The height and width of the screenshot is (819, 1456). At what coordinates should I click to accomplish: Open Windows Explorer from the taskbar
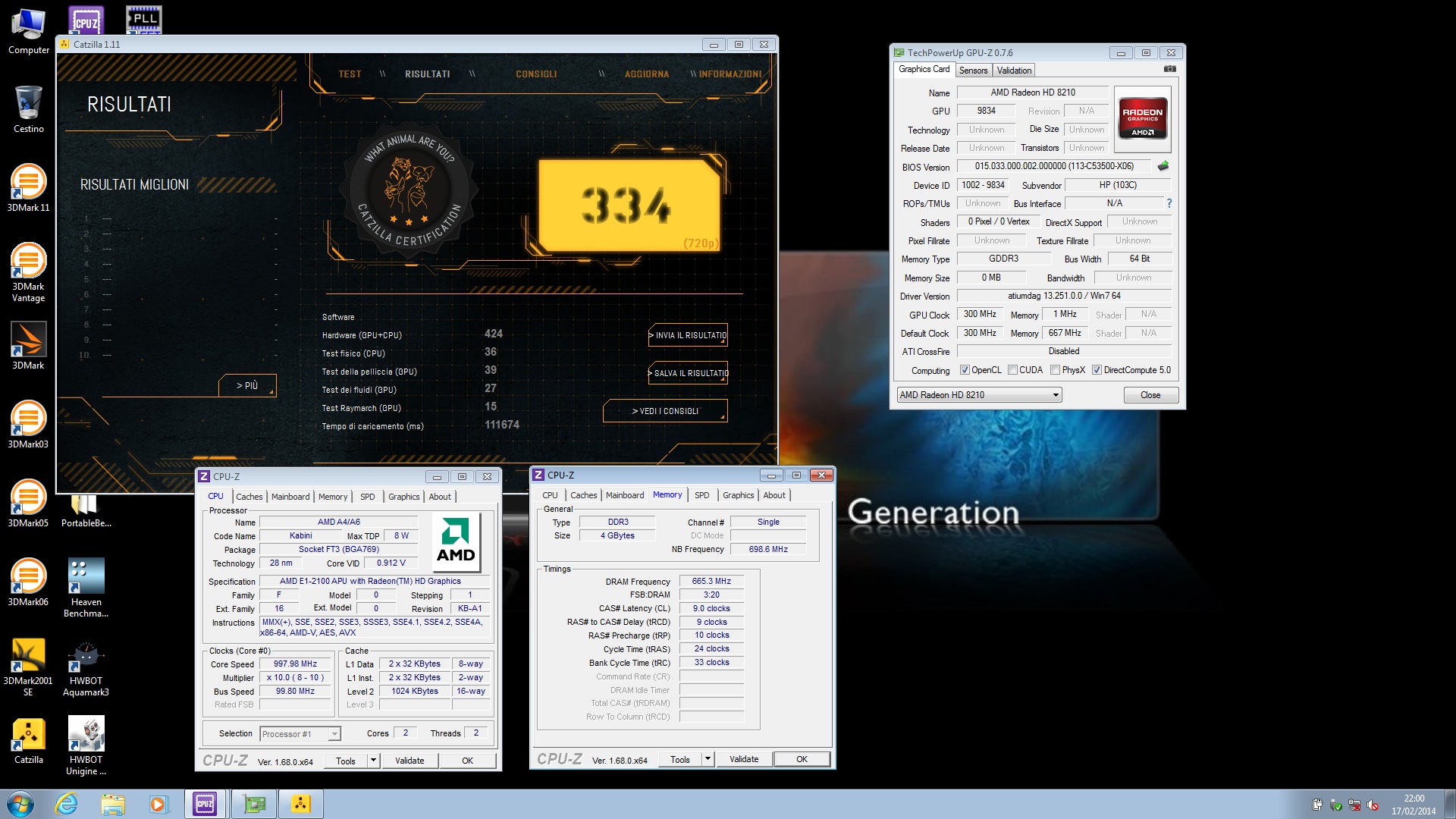pyautogui.click(x=112, y=804)
